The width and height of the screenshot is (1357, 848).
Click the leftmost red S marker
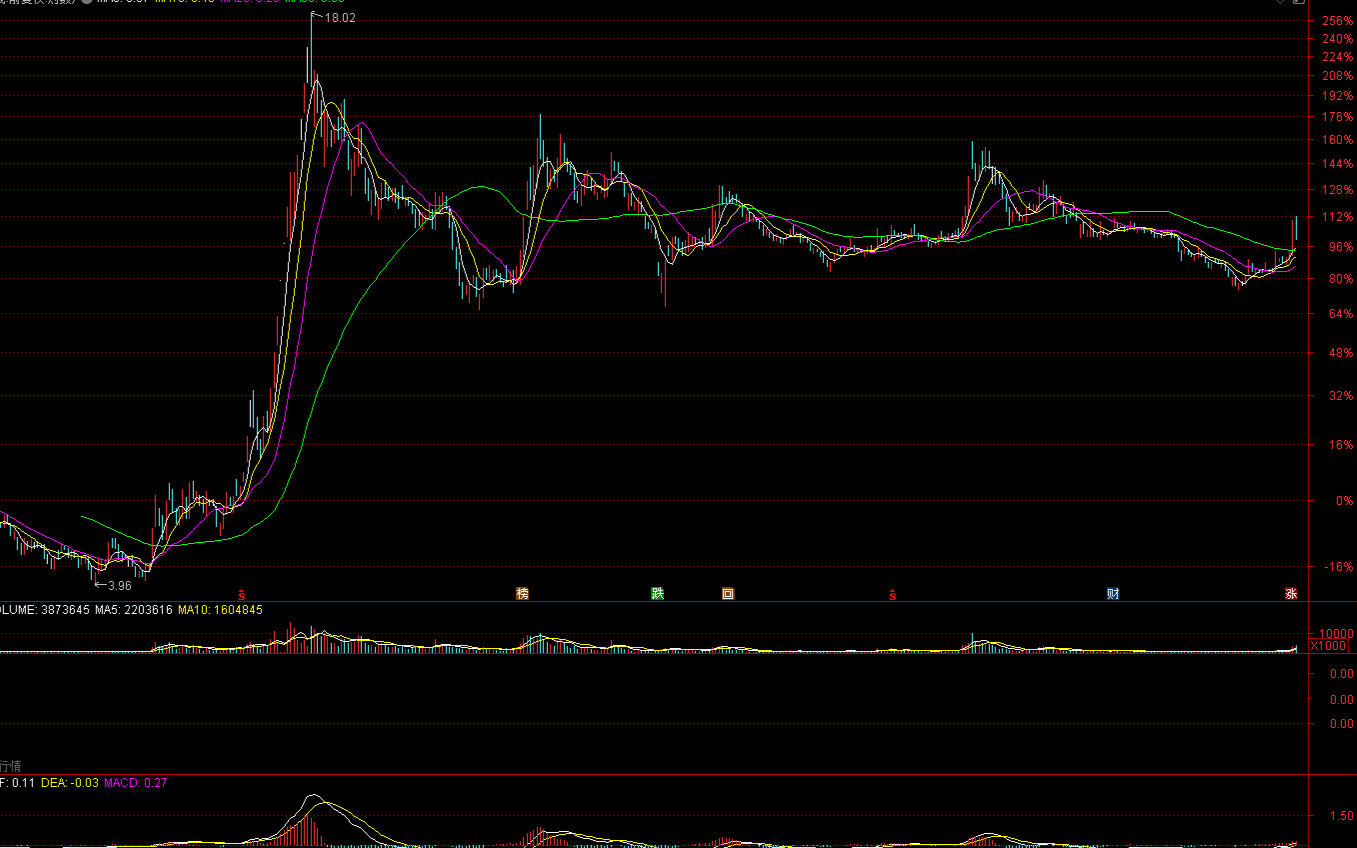(x=241, y=595)
